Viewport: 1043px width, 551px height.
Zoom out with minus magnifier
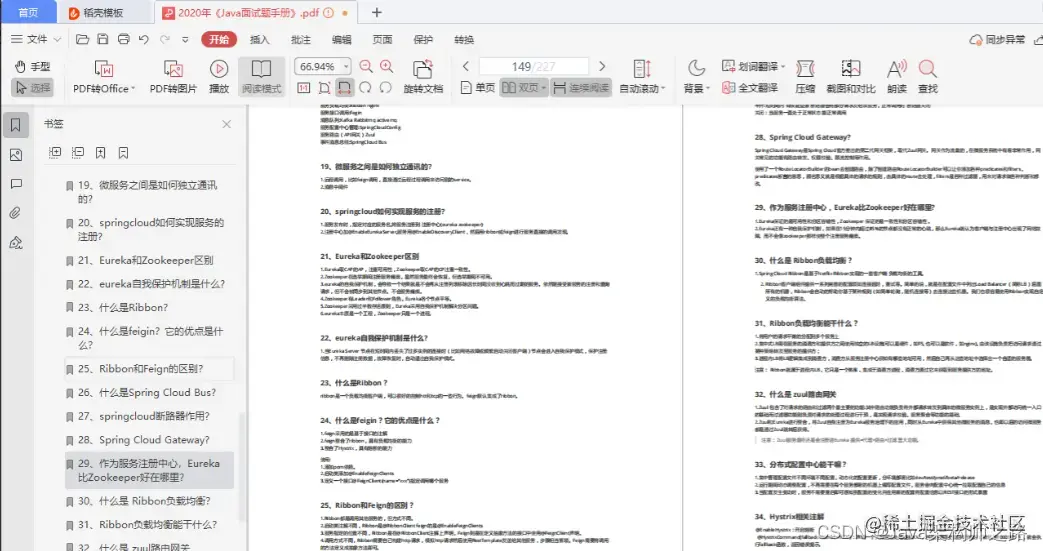click(366, 67)
